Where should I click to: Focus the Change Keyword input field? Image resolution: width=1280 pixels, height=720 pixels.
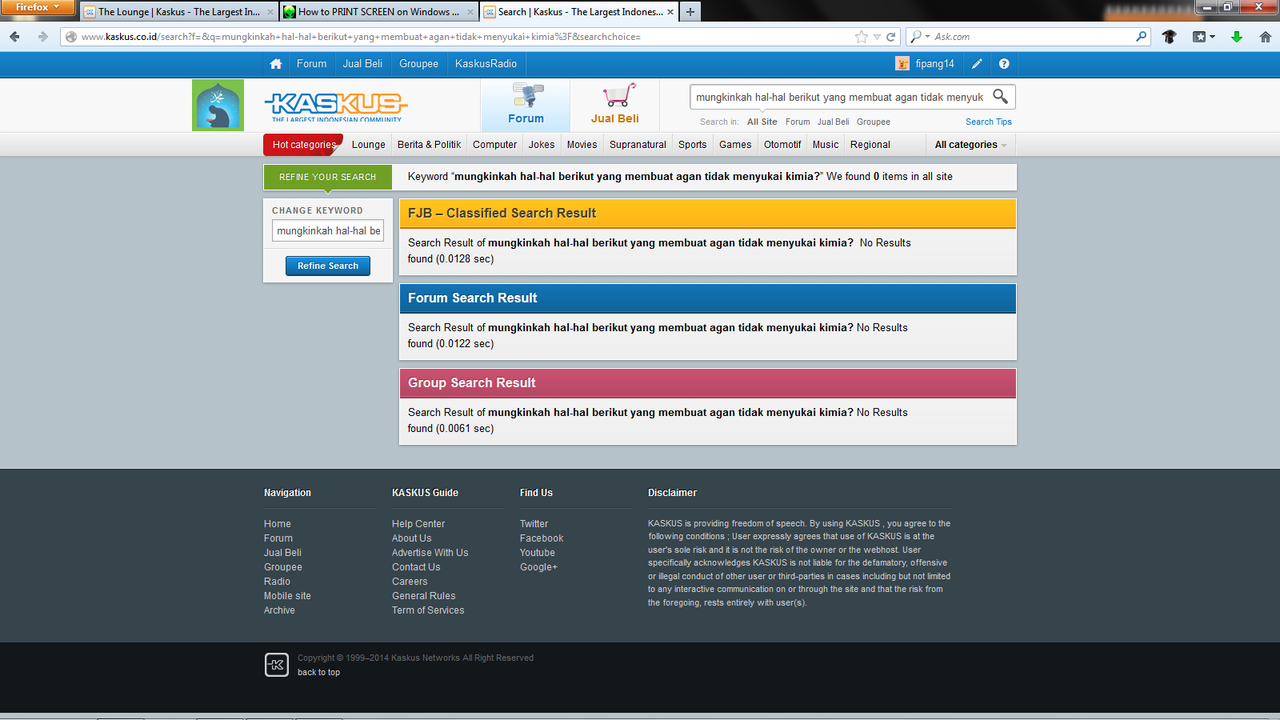coord(328,231)
